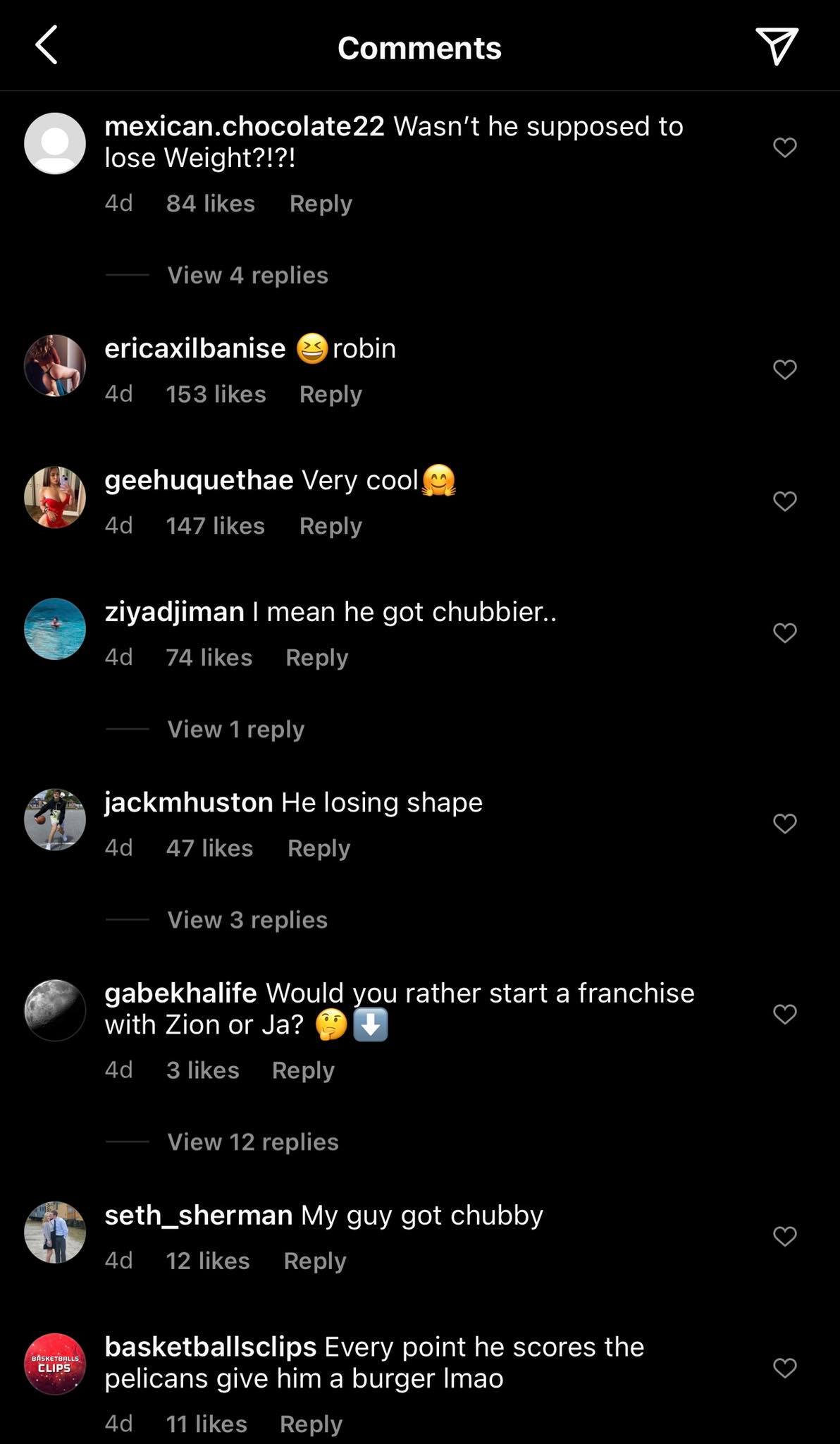
Task: Heart basketballsclips' burger comment
Action: click(x=784, y=1368)
